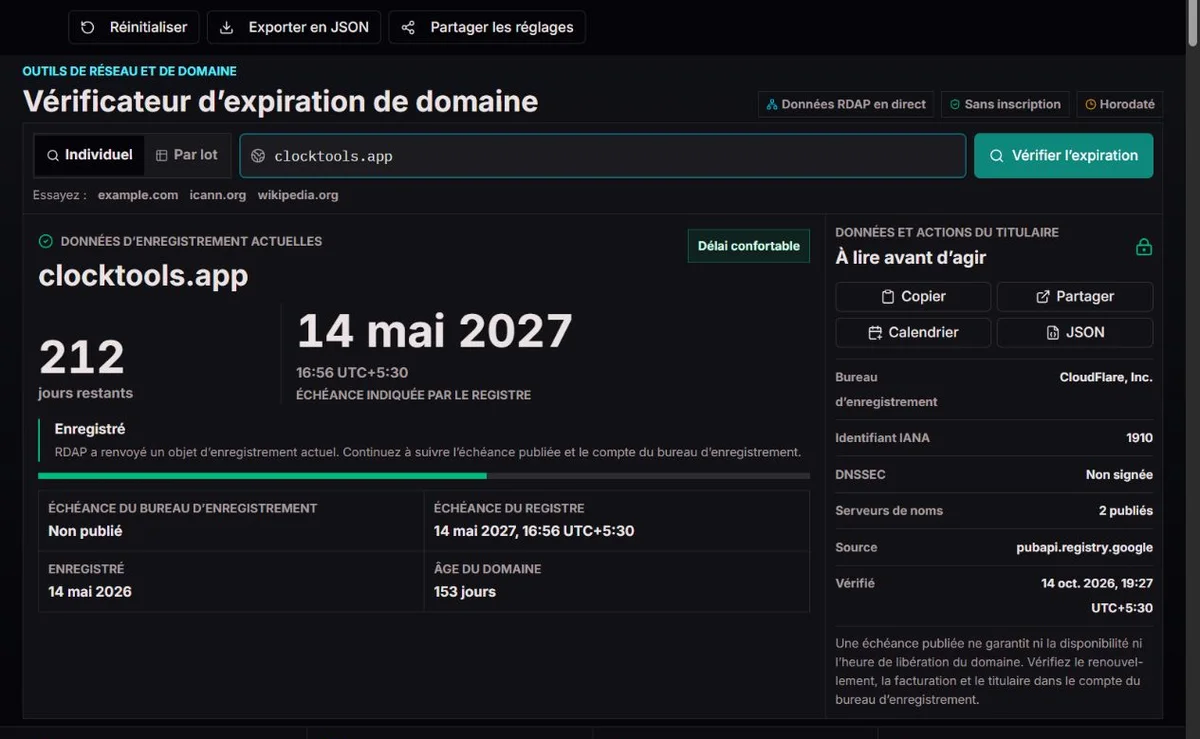Viewport: 1200px width, 739px height.
Task: Click the calendar icon in Calendrier
Action: [875, 332]
